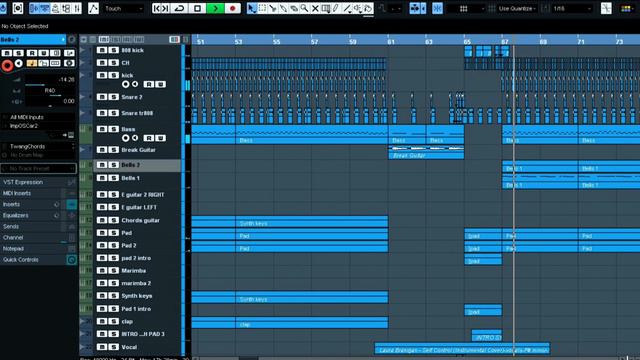The image size is (640, 360).
Task: Select the Object Selection arrow tool
Action: click(252, 8)
